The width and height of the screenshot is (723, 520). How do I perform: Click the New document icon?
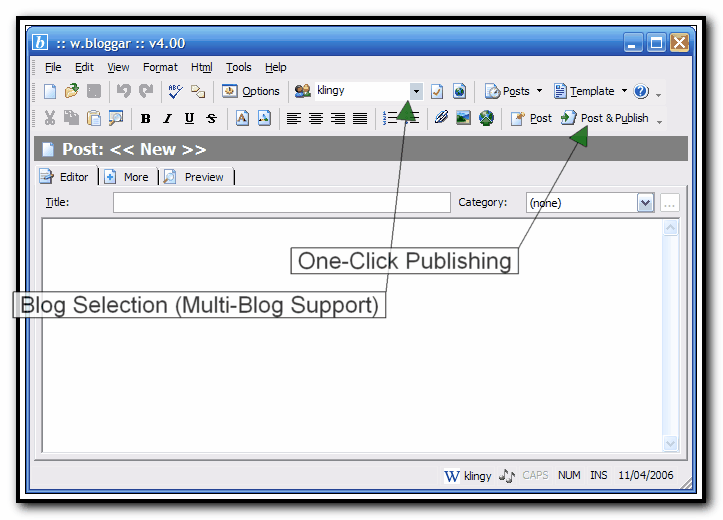tap(50, 91)
